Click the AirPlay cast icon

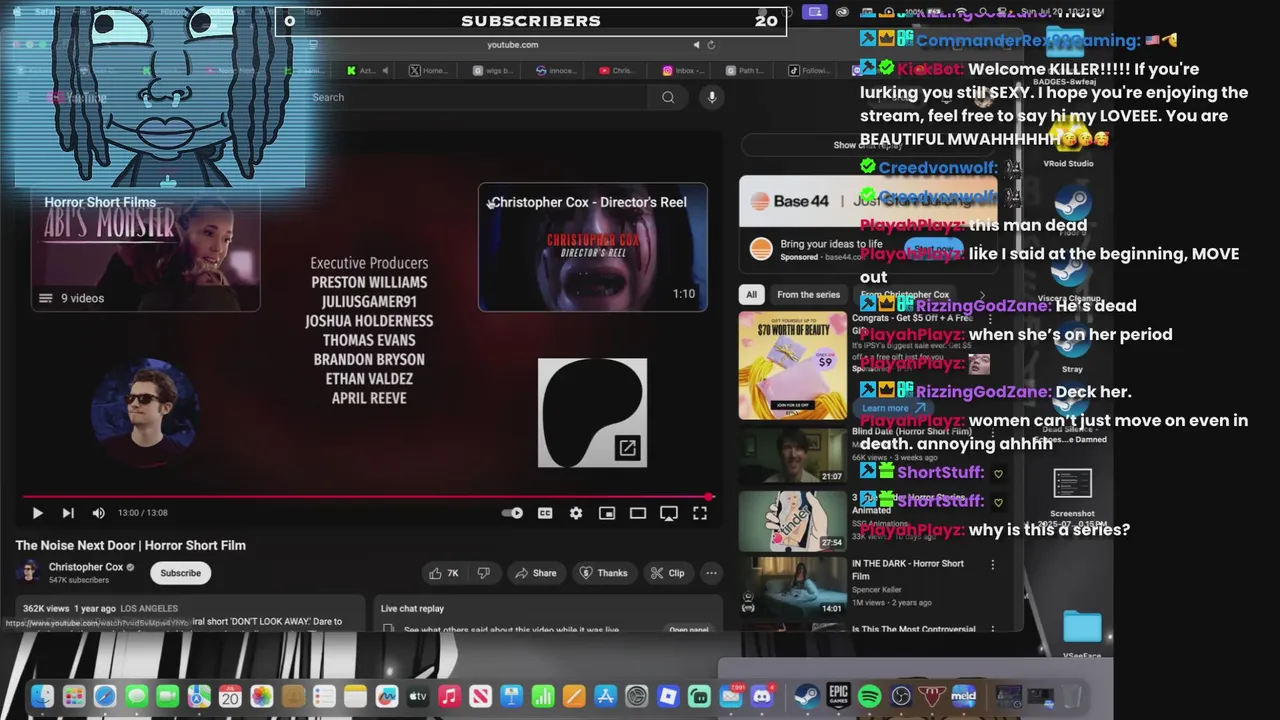(x=669, y=513)
